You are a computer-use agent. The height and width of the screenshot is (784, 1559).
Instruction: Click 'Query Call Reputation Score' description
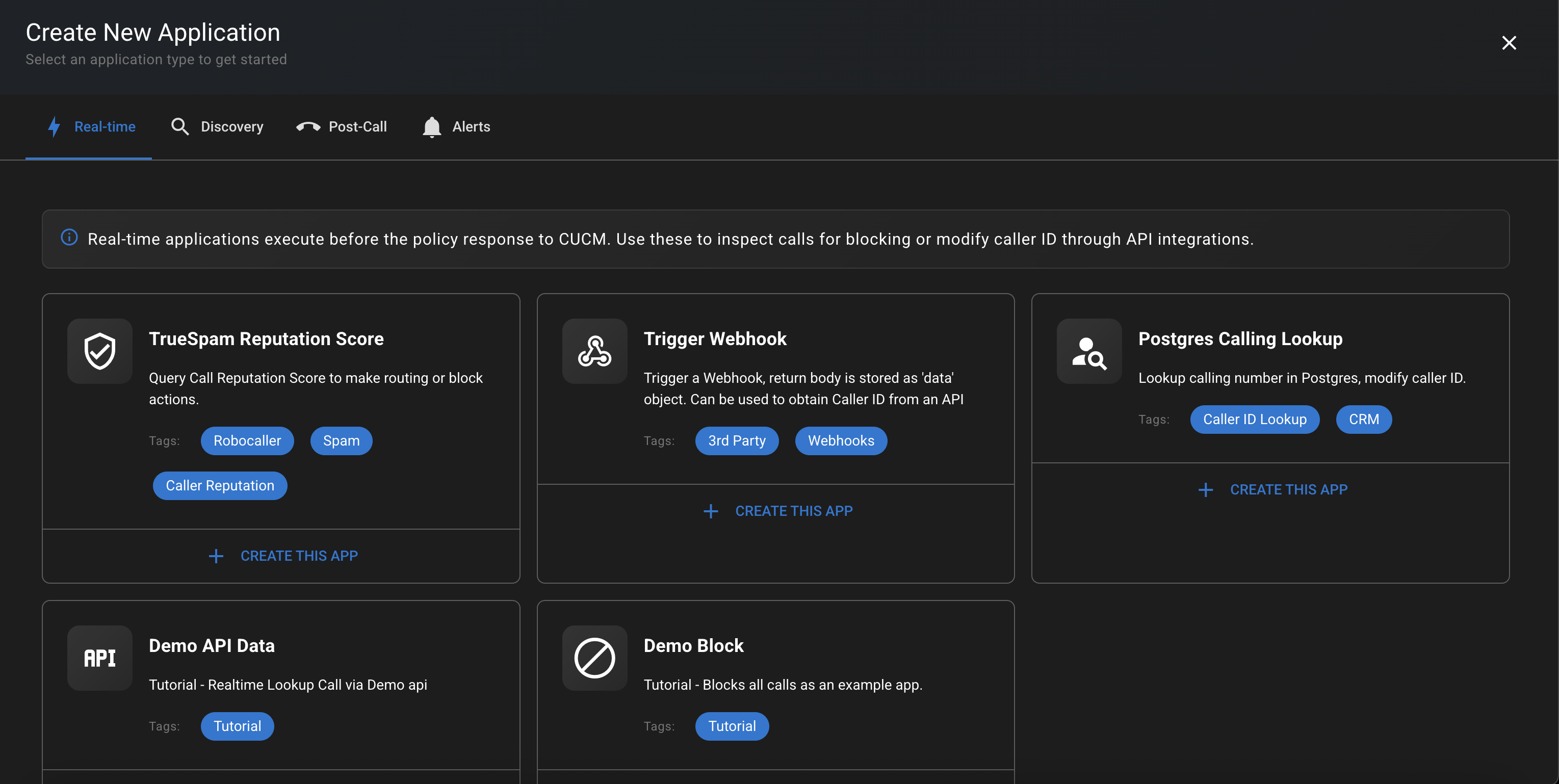[316, 388]
